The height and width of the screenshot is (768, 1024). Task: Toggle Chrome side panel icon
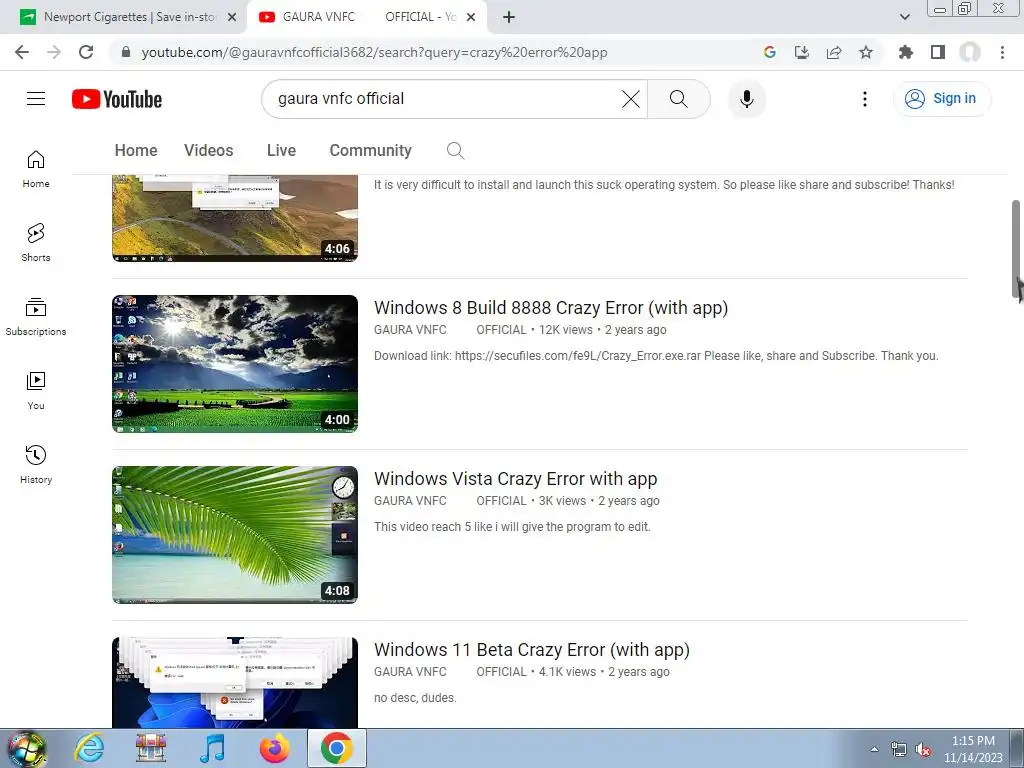[x=938, y=52]
